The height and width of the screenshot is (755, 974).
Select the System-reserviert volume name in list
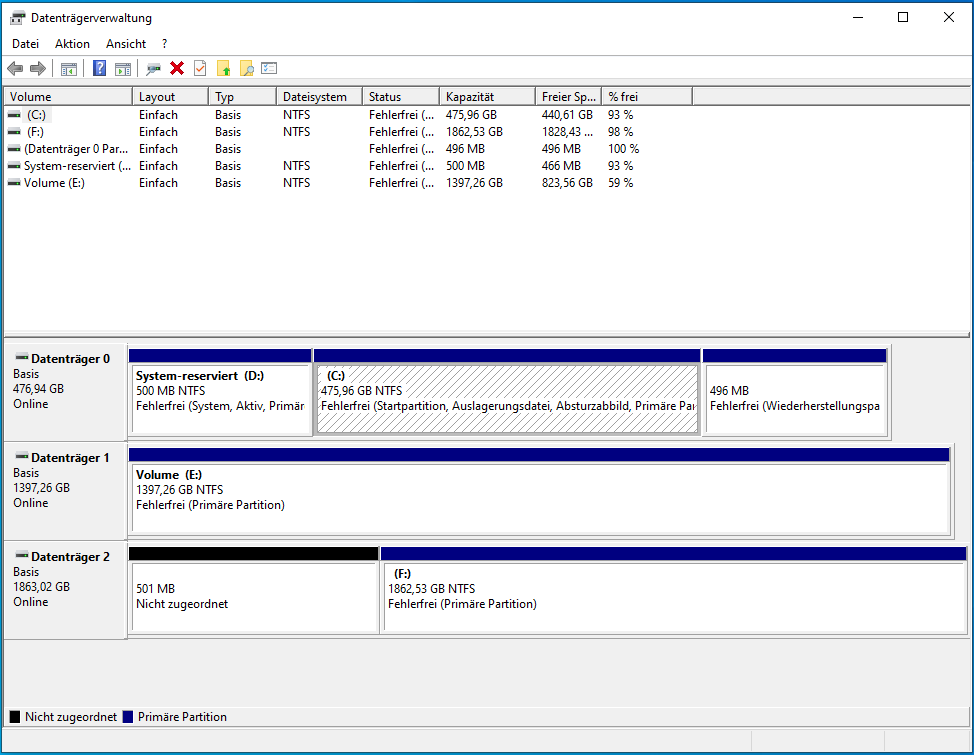(77, 166)
